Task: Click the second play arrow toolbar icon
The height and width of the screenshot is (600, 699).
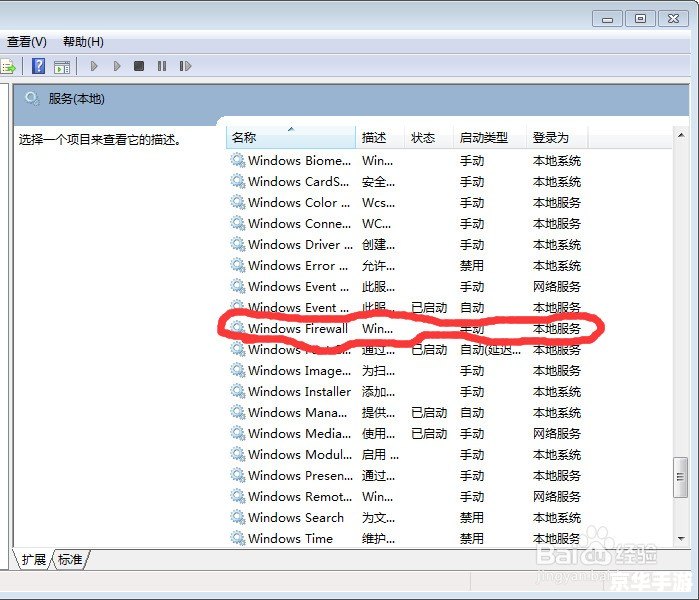Action: click(x=117, y=66)
